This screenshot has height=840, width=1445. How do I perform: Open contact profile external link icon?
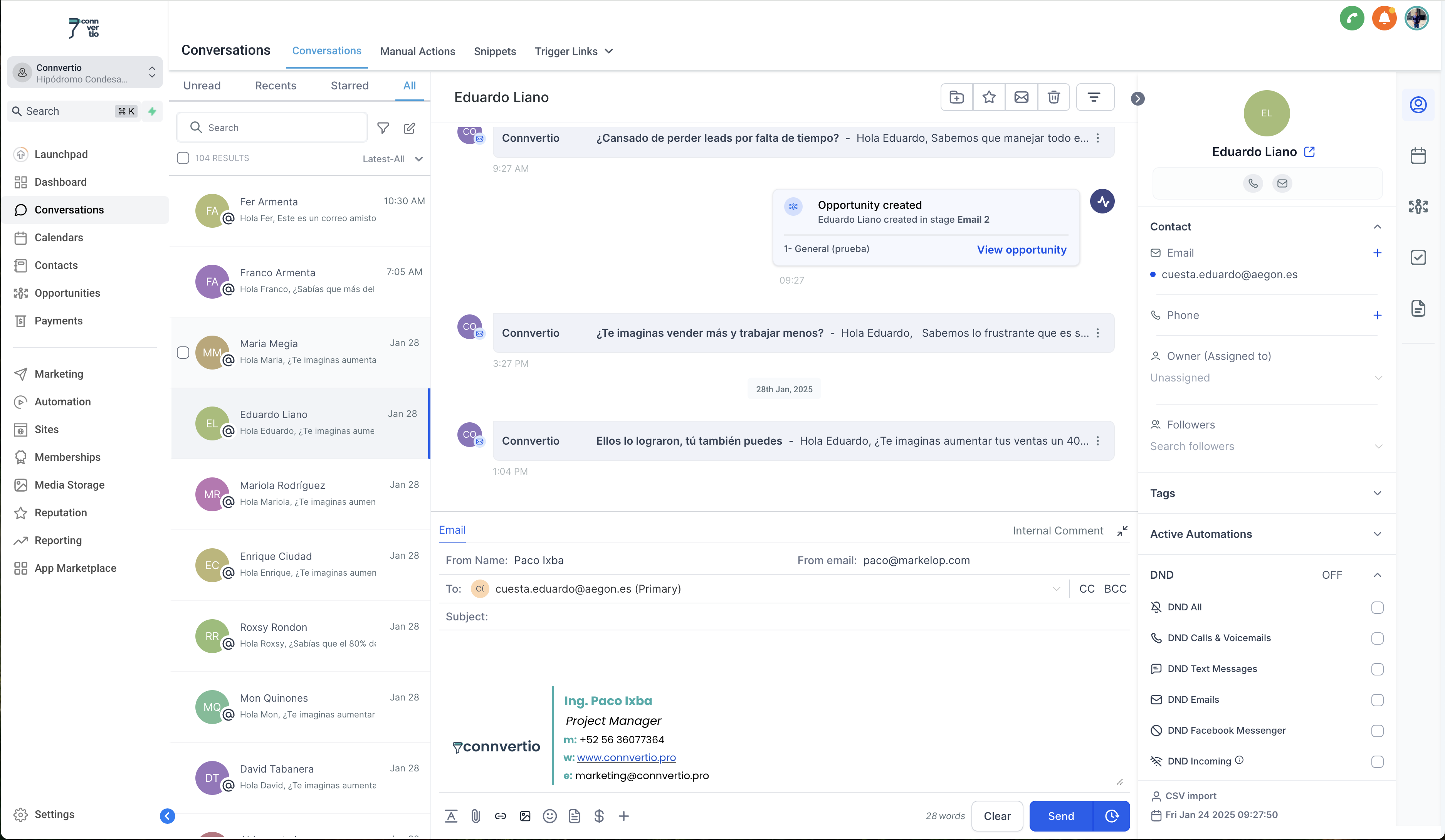pyautogui.click(x=1309, y=152)
